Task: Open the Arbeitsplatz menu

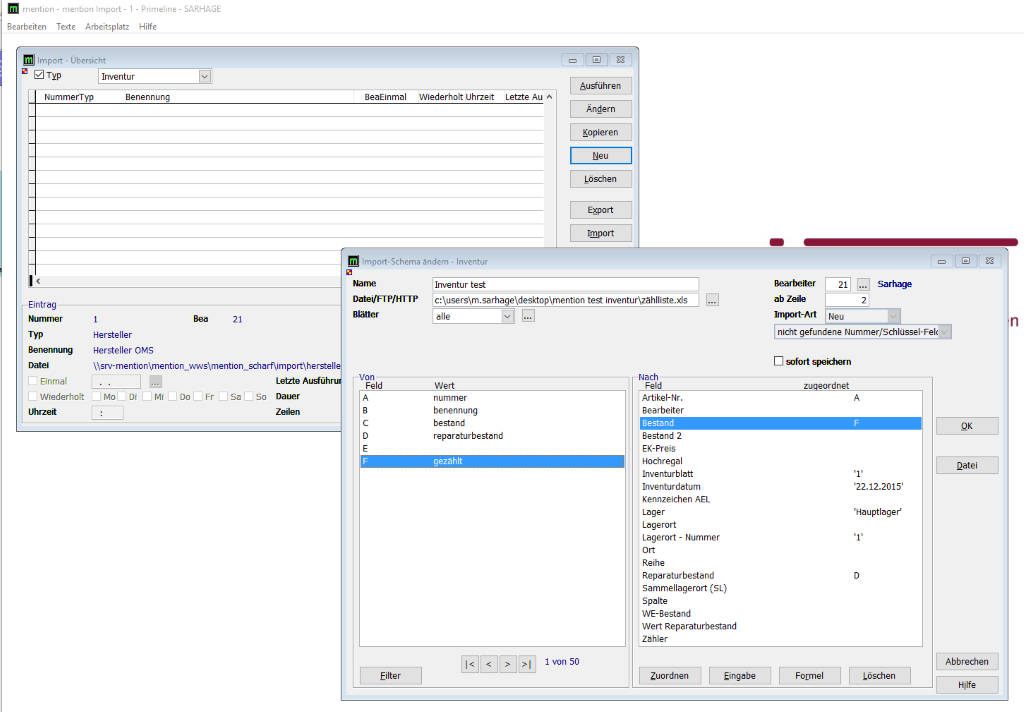Action: point(107,26)
